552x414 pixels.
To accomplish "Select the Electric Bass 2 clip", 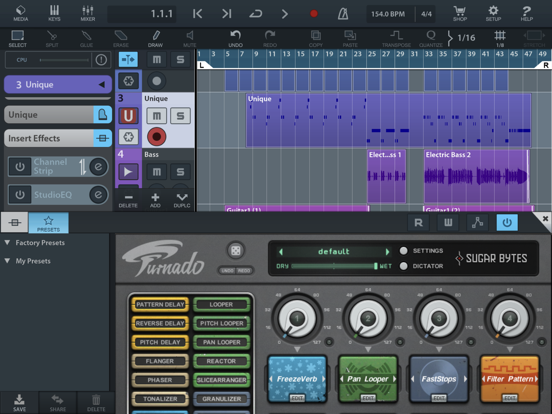I will click(x=476, y=176).
